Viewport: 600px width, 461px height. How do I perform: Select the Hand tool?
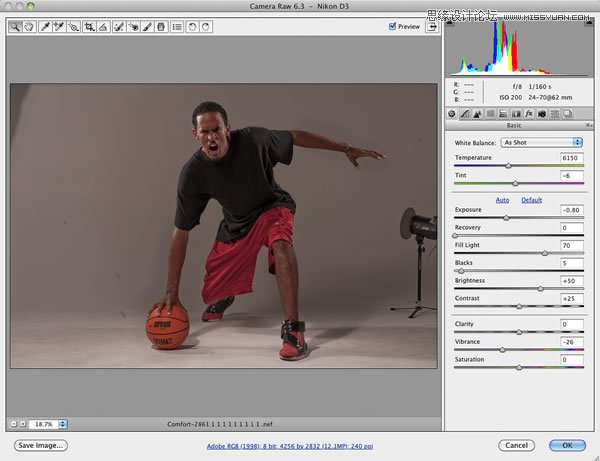(x=29, y=27)
